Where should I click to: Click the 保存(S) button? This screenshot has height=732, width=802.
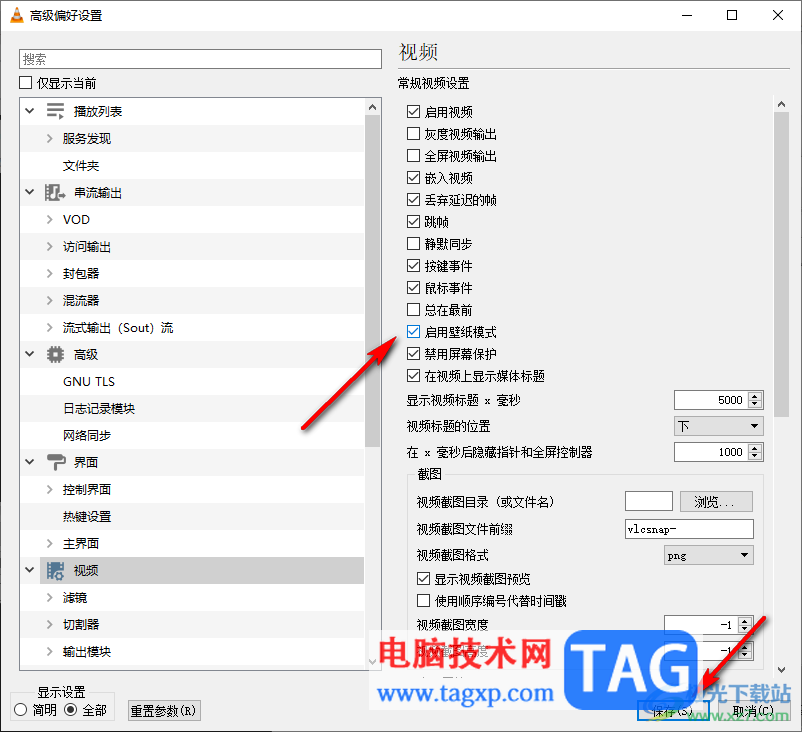pos(673,711)
